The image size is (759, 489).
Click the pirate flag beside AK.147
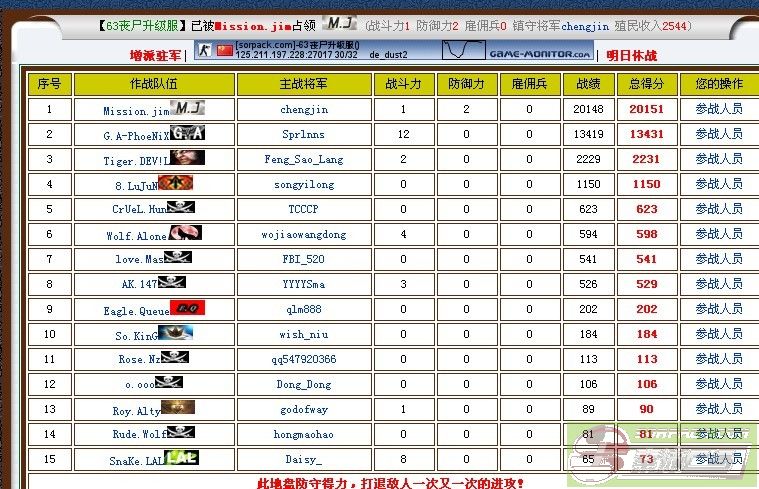pyautogui.click(x=174, y=283)
